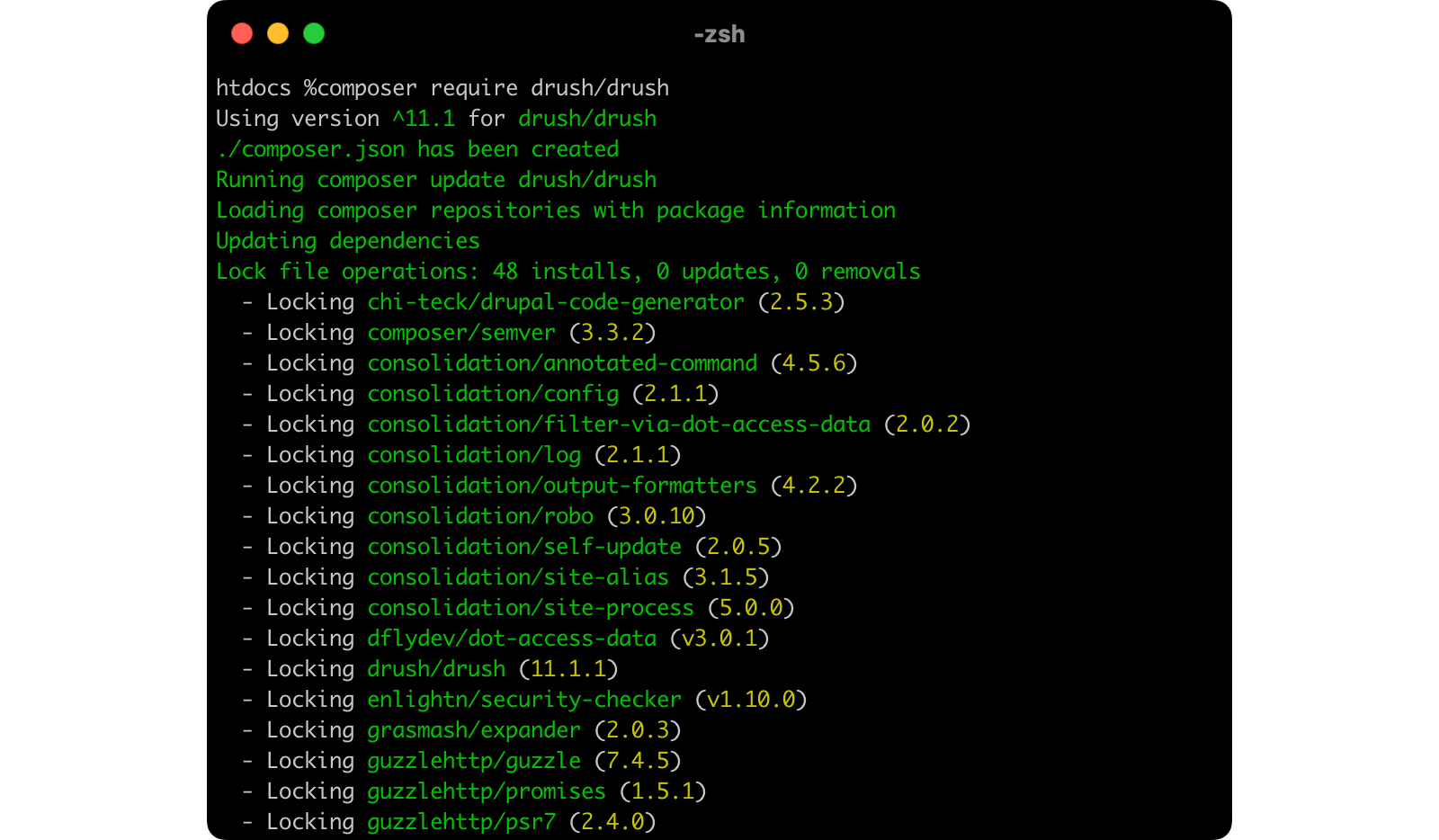1439x840 pixels.
Task: Click package consolidation/robo
Action: point(480,516)
